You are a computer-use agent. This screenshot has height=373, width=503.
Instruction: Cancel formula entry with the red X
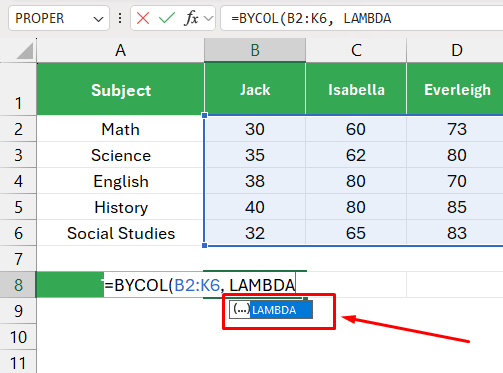143,18
